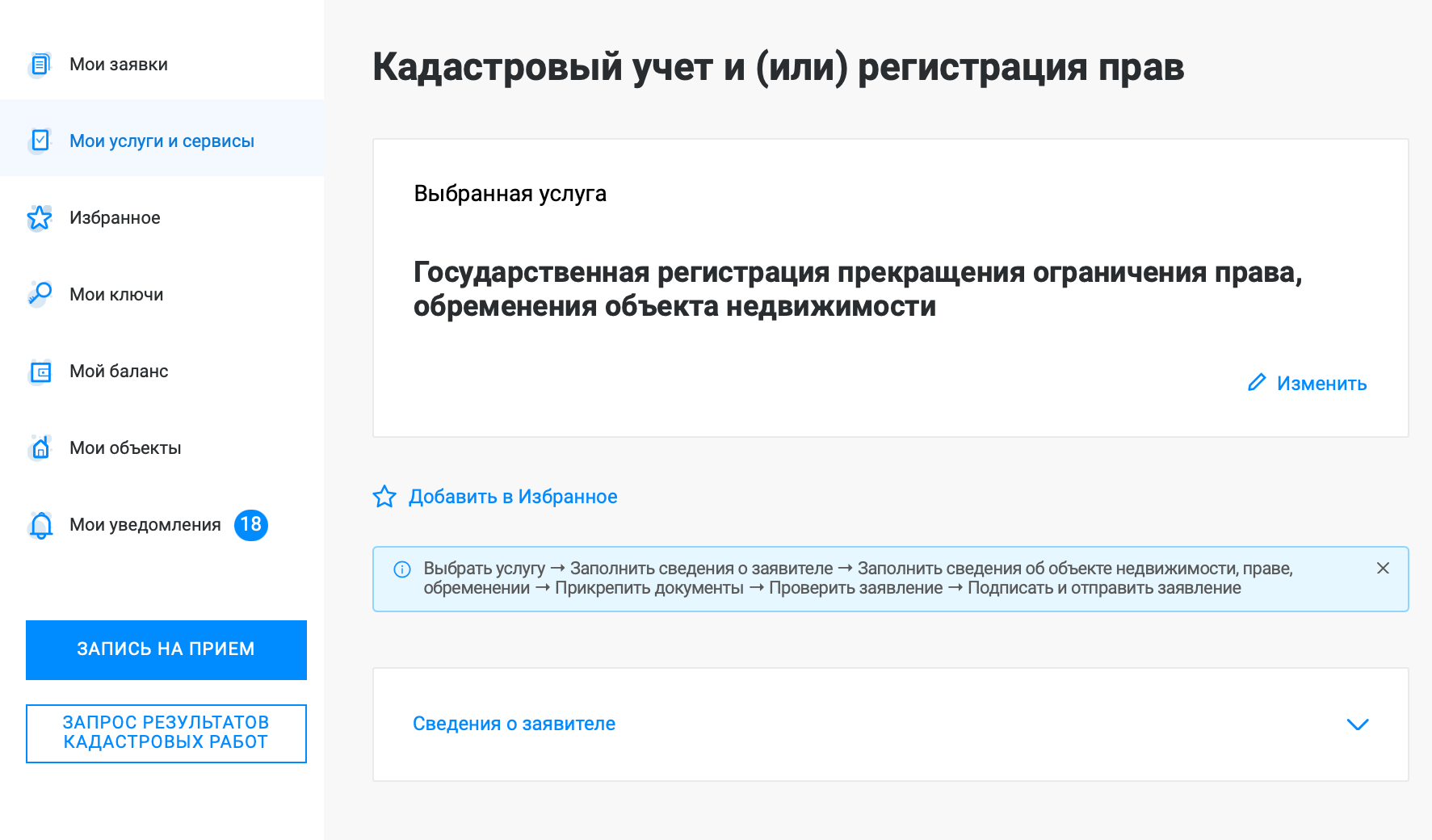Open Мои услуги и сервисы section

coord(162,141)
